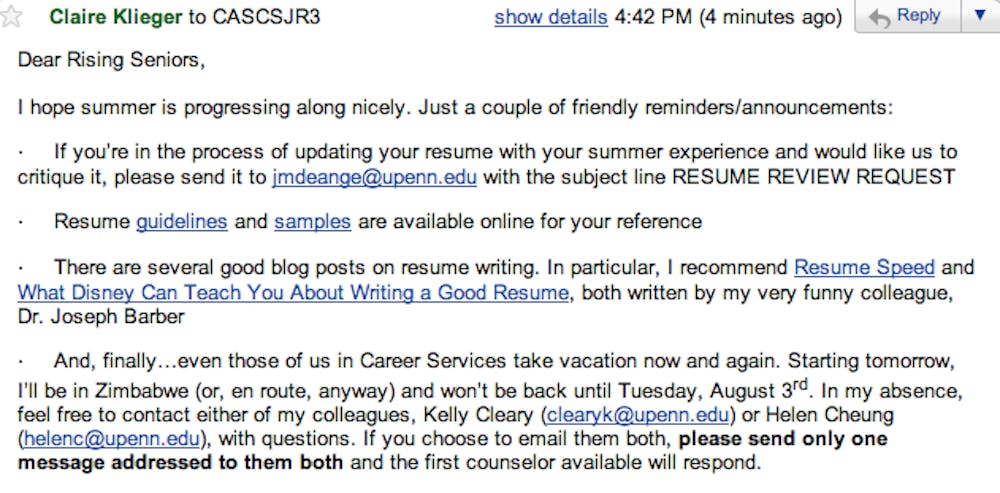1000x493 pixels.
Task: Click the Reply button
Action: click(x=906, y=17)
